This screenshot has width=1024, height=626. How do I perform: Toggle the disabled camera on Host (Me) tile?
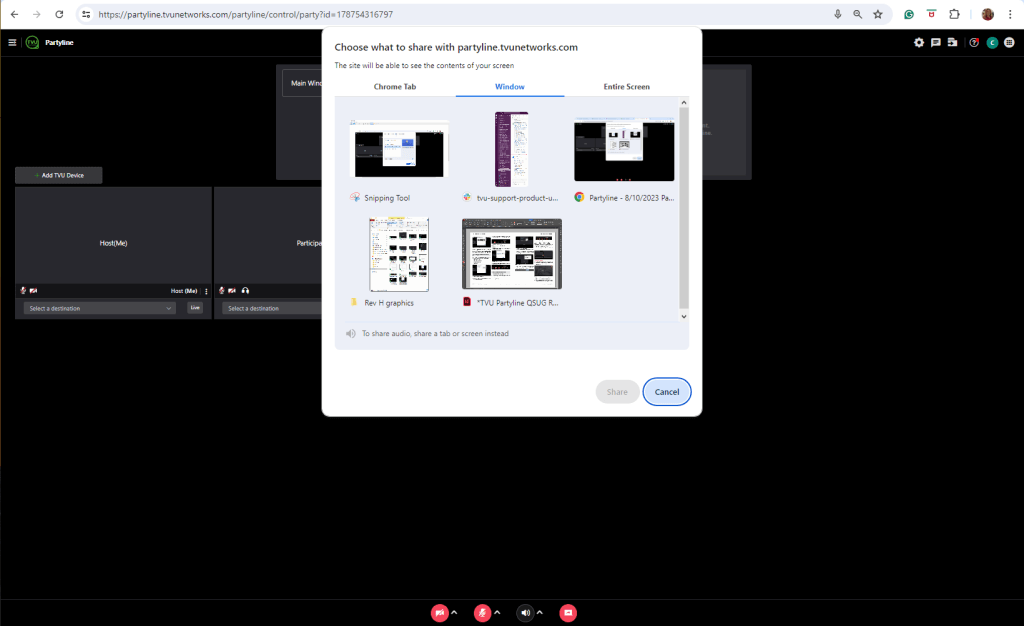tap(33, 290)
